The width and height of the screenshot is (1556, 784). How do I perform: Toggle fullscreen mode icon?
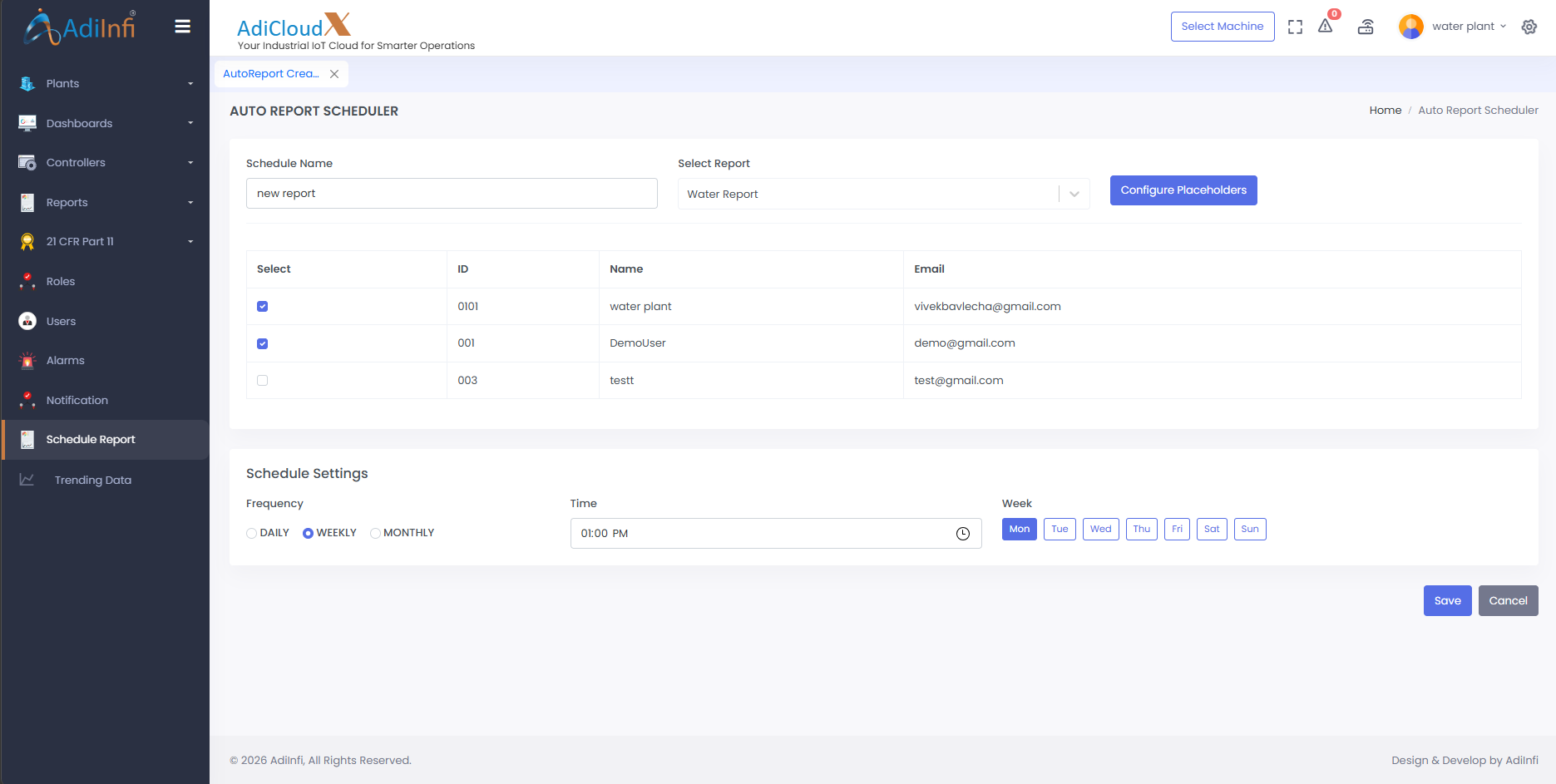[x=1295, y=27]
